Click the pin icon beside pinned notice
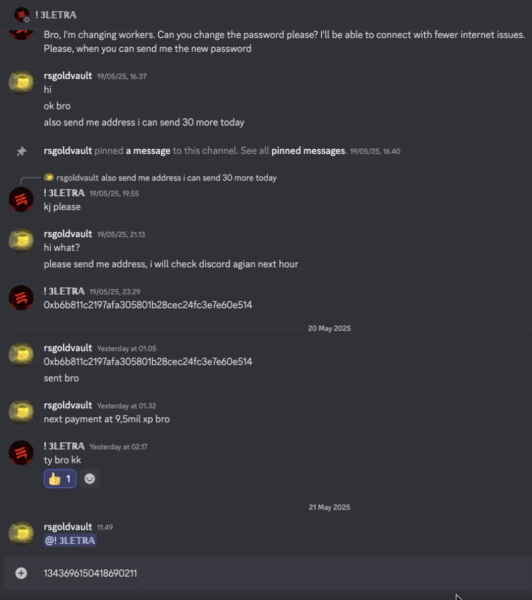Screen dimensions: 532x600 point(21,151)
